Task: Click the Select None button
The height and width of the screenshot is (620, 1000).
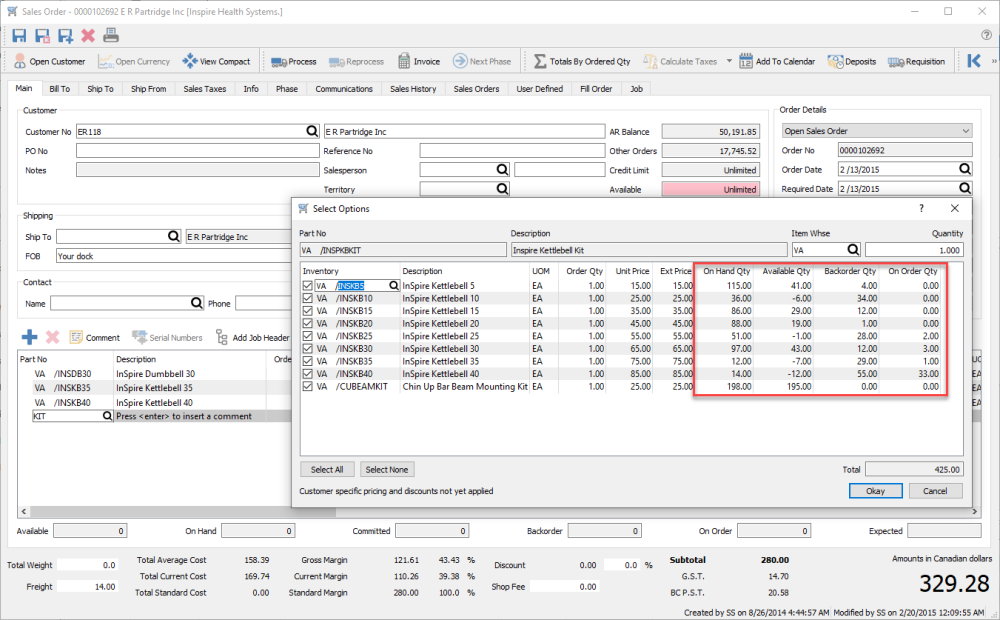Action: 388,469
